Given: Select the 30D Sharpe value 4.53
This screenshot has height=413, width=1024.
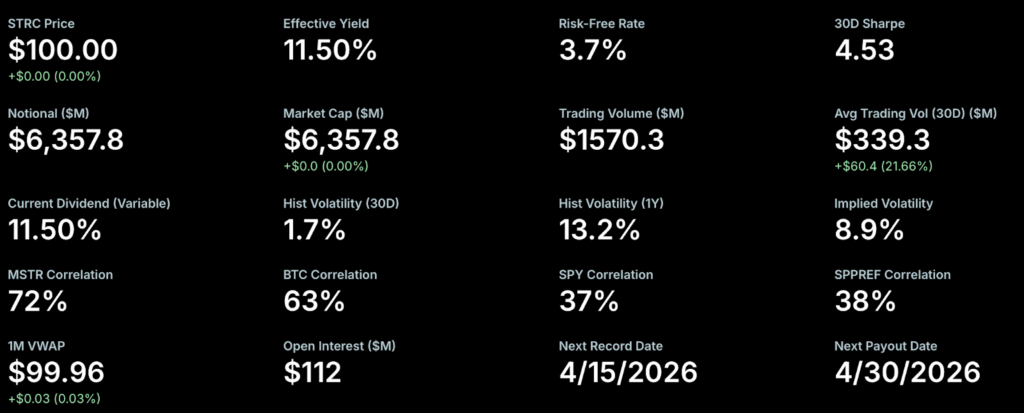Looking at the screenshot, I should [864, 50].
